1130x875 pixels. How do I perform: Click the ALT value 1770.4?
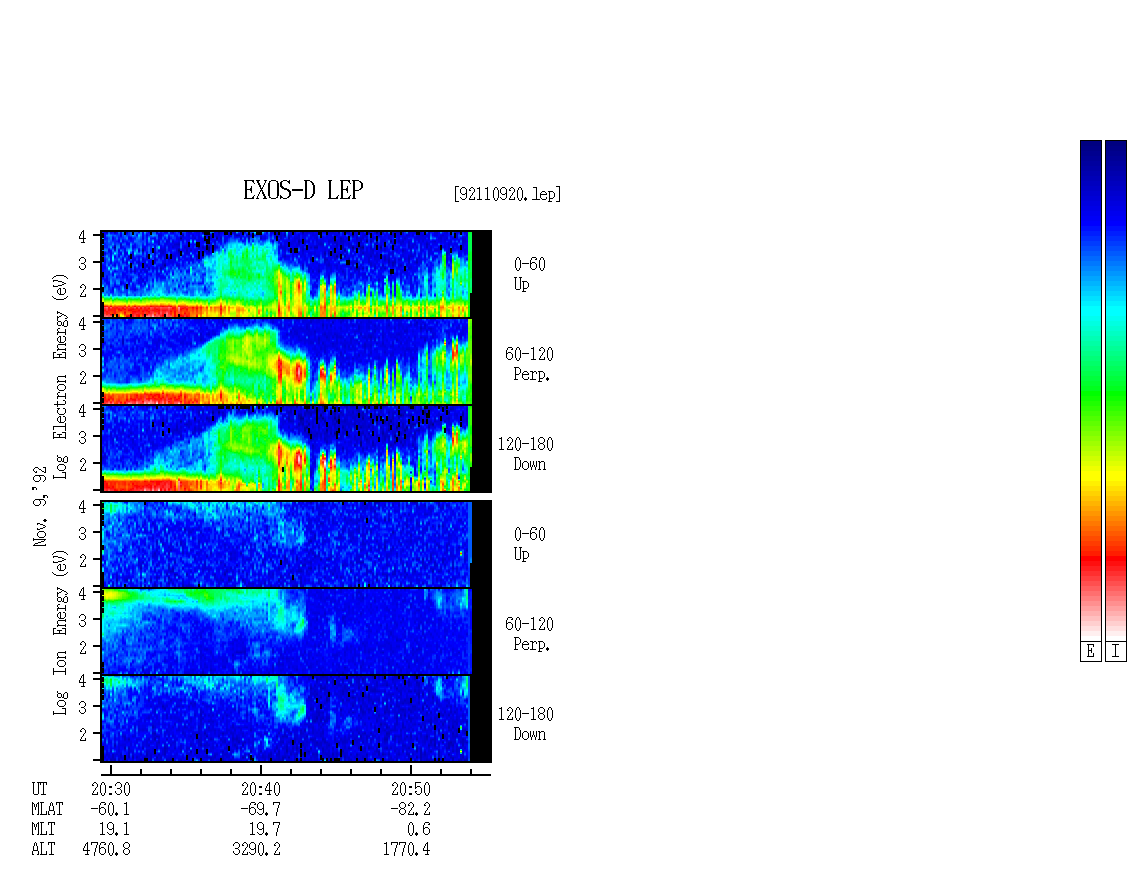(406, 850)
